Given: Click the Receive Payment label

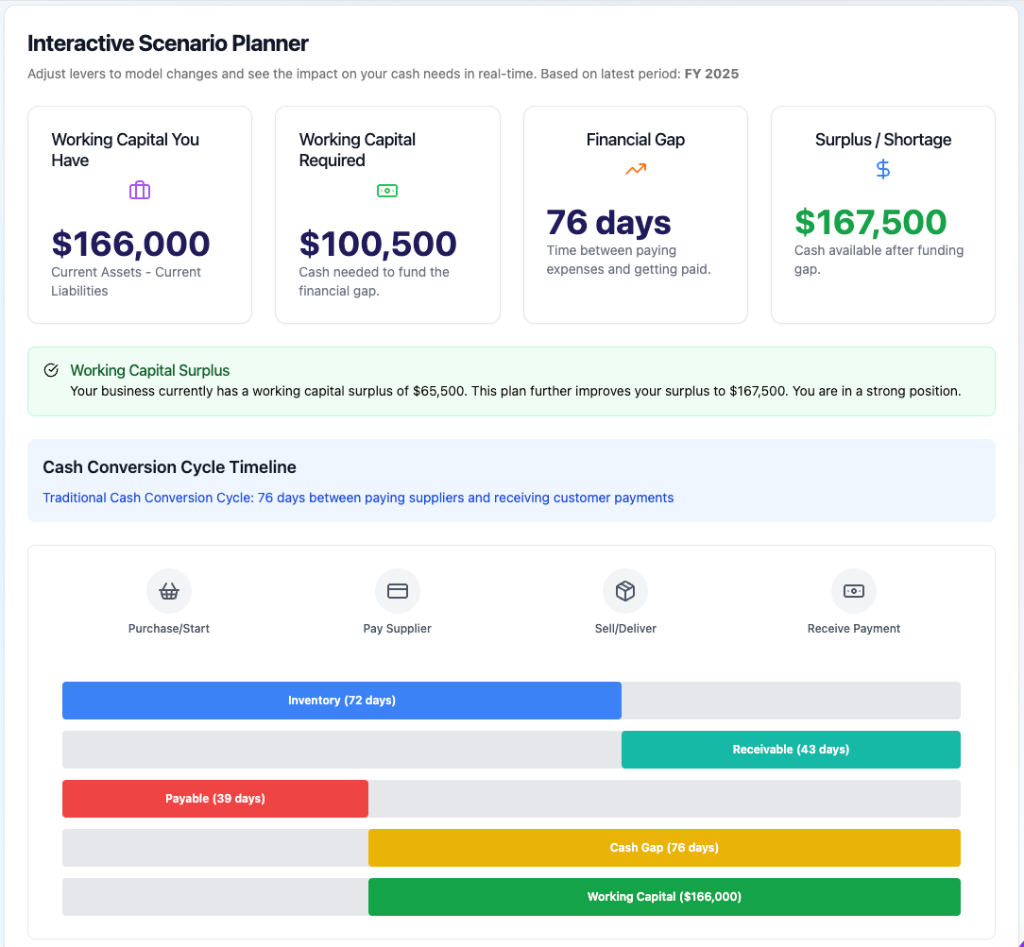Looking at the screenshot, I should 854,628.
